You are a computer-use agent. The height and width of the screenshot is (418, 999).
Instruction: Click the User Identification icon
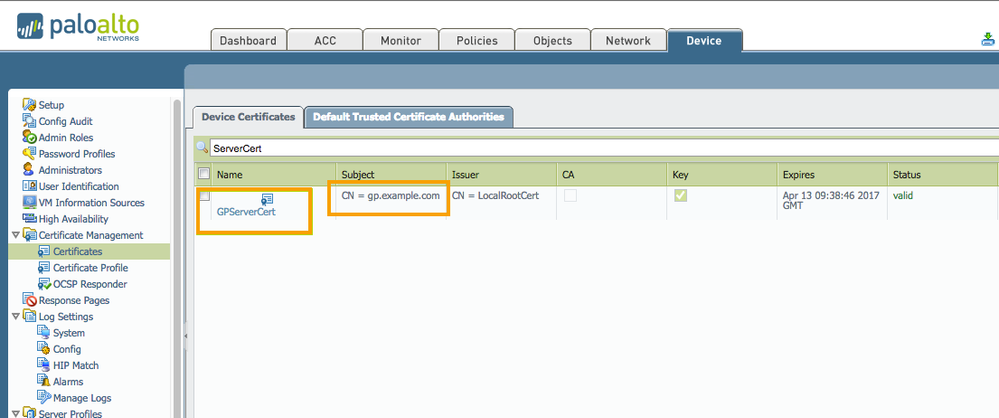(29, 186)
